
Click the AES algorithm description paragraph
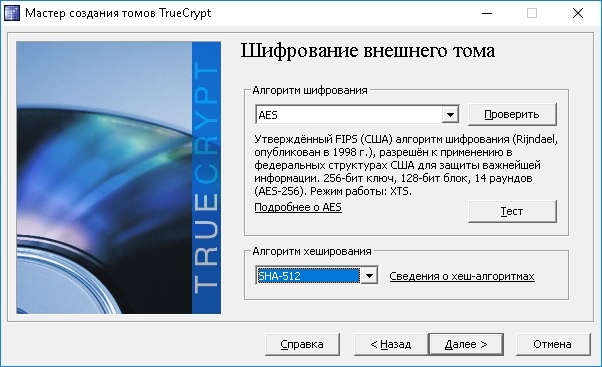406,165
